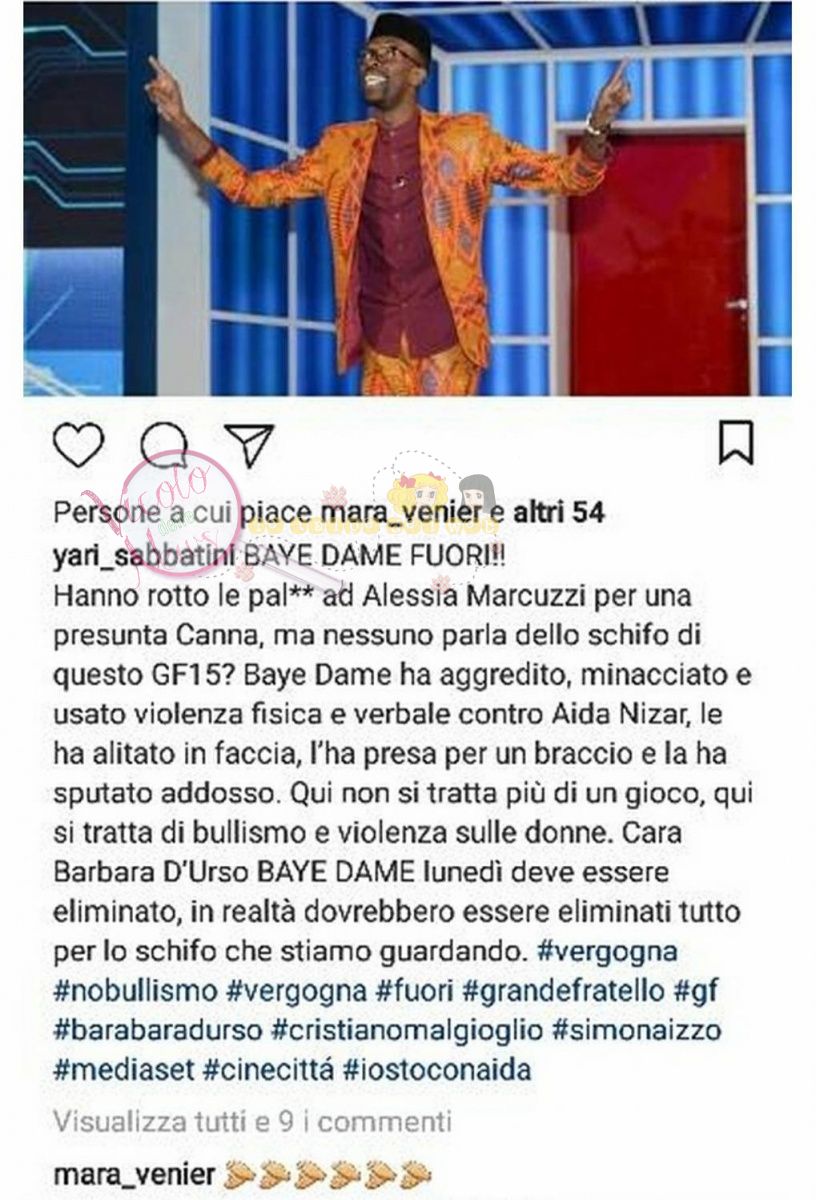Save post with the bookmark icon
Image resolution: width=816 pixels, height=1200 pixels.
click(x=737, y=443)
